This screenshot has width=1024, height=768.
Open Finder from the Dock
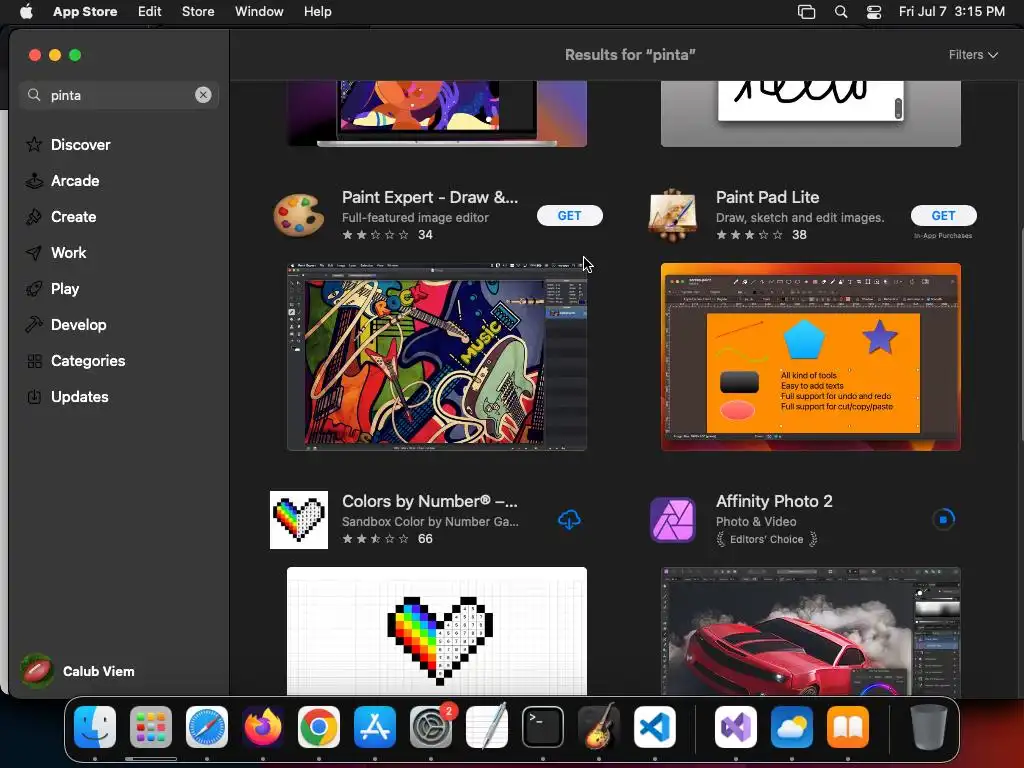point(95,727)
